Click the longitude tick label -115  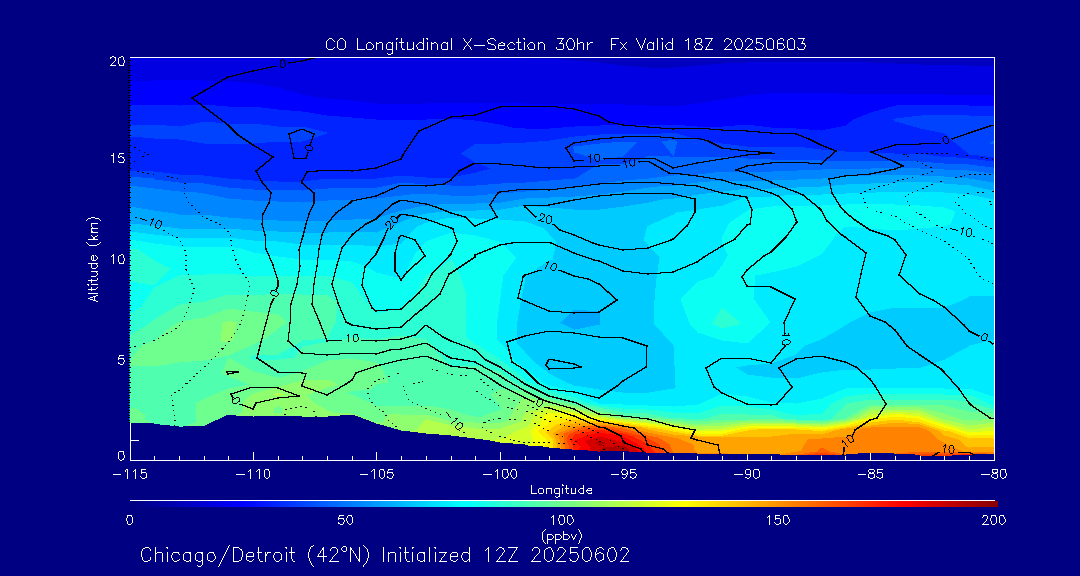tap(130, 474)
